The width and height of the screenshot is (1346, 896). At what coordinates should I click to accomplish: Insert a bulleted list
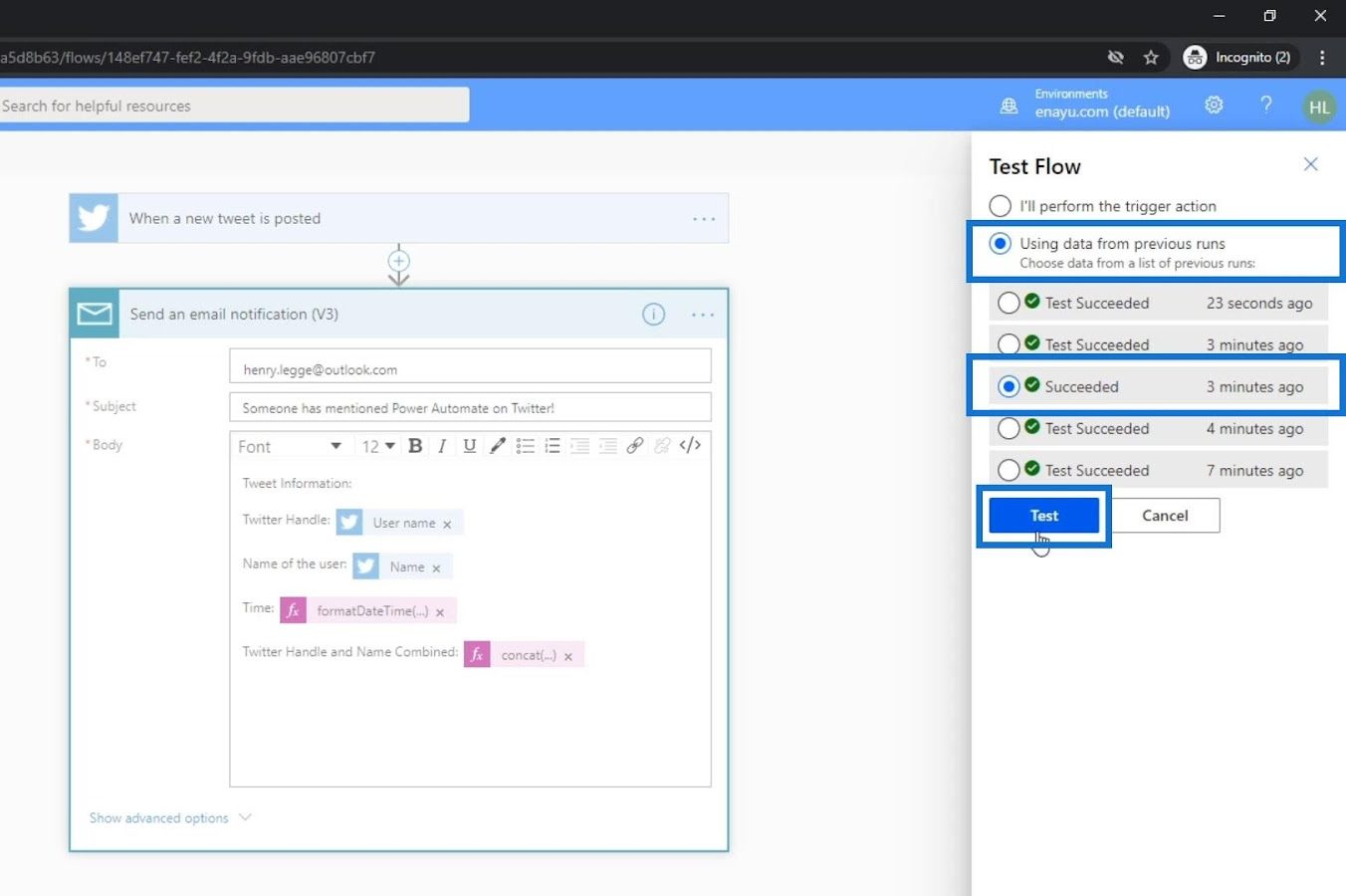(526, 446)
